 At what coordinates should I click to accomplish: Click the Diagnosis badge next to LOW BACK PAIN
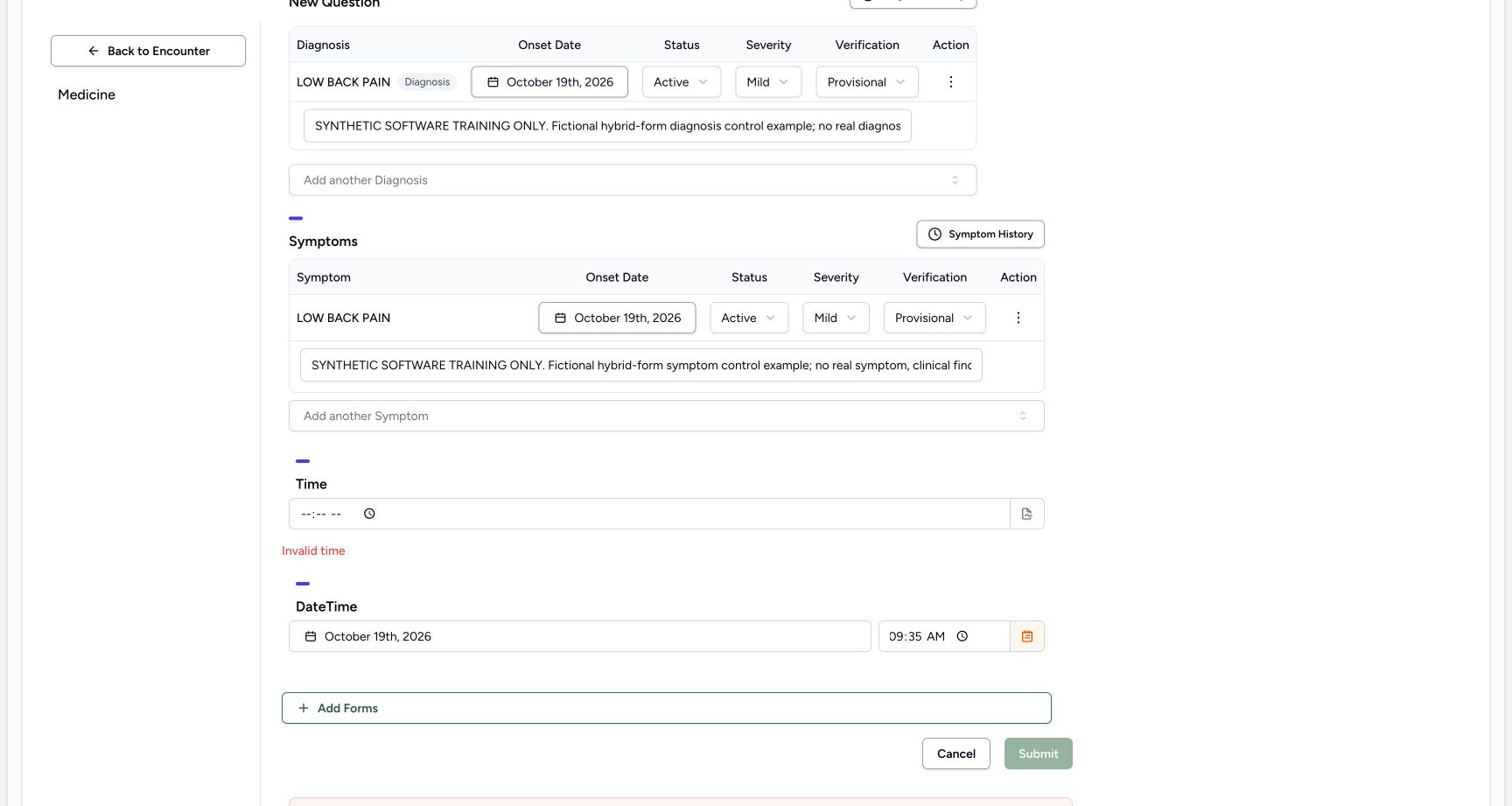427,82
